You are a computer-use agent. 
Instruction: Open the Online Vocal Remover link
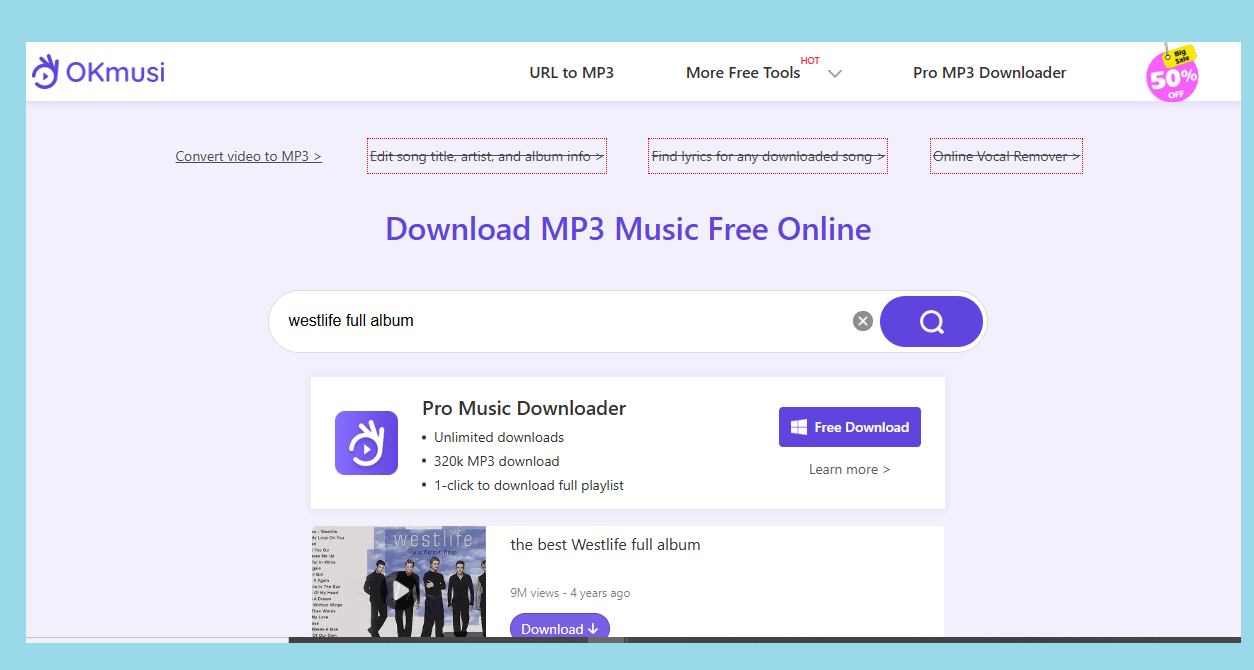[1006, 156]
